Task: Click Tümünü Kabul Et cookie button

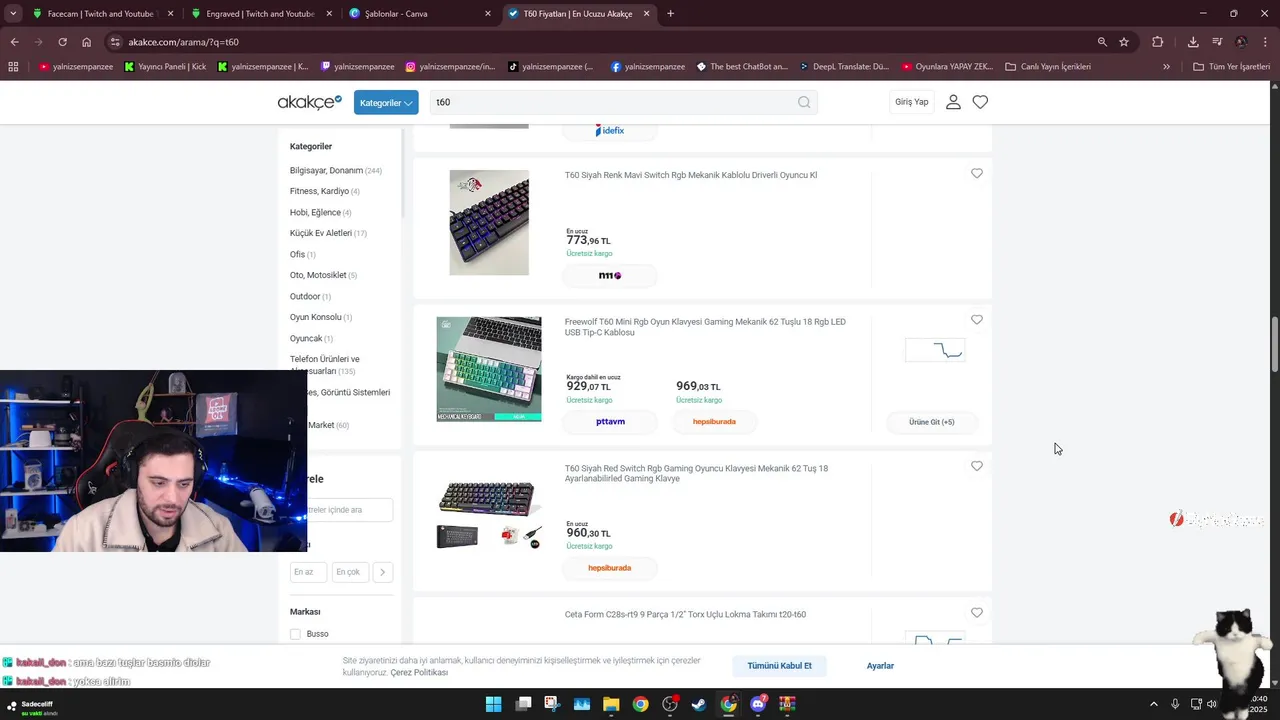Action: click(x=779, y=666)
